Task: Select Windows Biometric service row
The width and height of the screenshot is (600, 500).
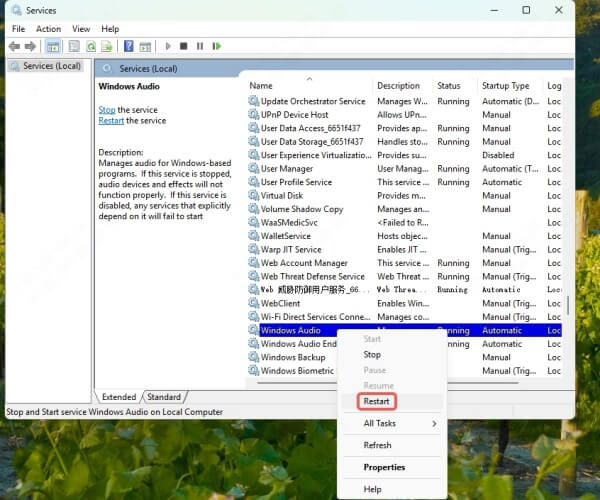Action: pos(293,371)
